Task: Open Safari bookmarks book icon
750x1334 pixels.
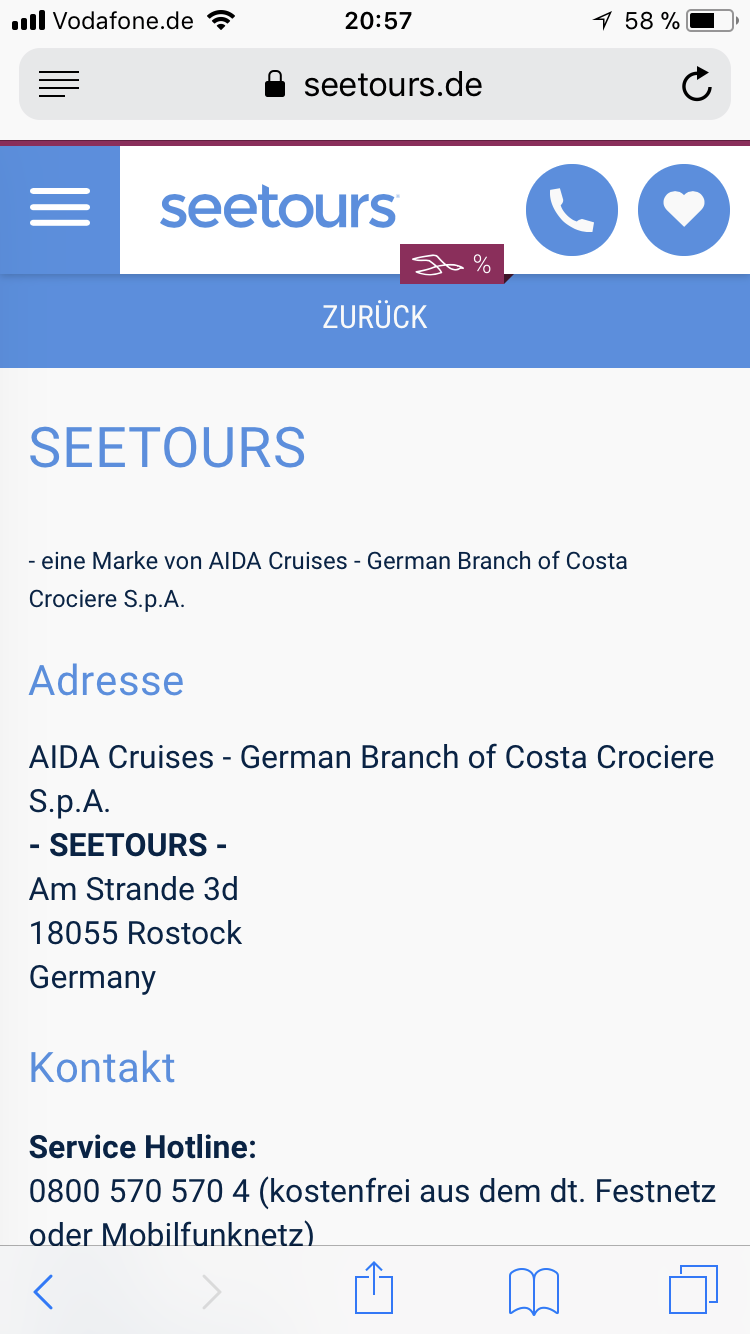Action: pyautogui.click(x=534, y=1291)
